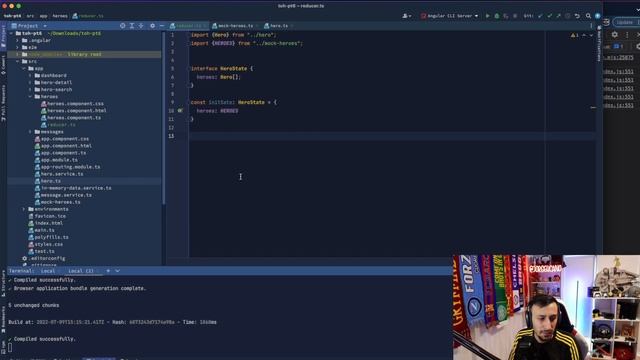The image size is (640, 360).
Task: Expand the hero-detail folder
Action: tap(30, 82)
